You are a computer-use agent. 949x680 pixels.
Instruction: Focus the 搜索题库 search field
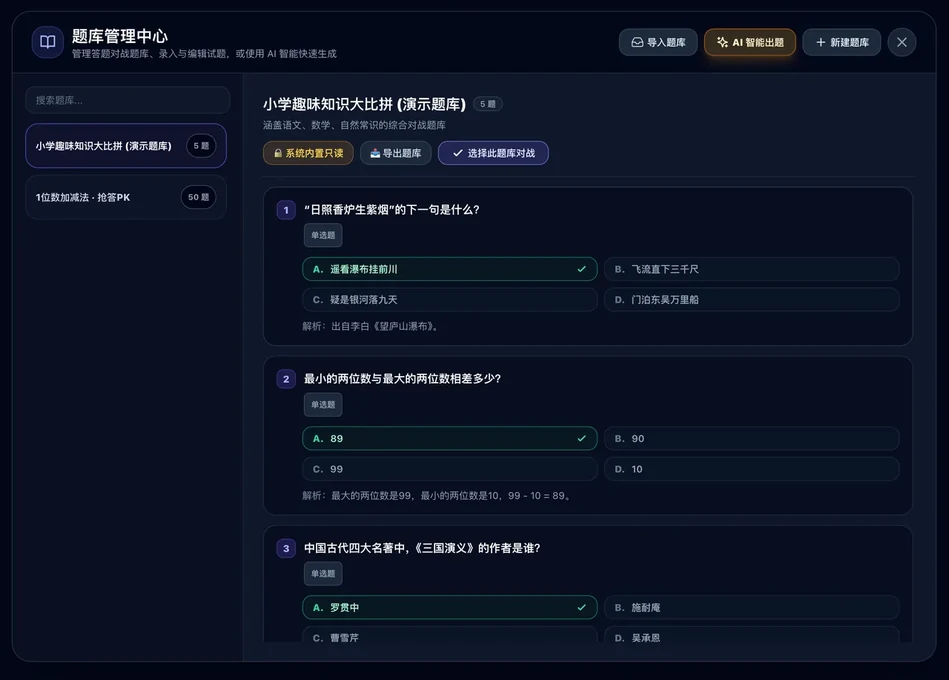click(x=128, y=100)
